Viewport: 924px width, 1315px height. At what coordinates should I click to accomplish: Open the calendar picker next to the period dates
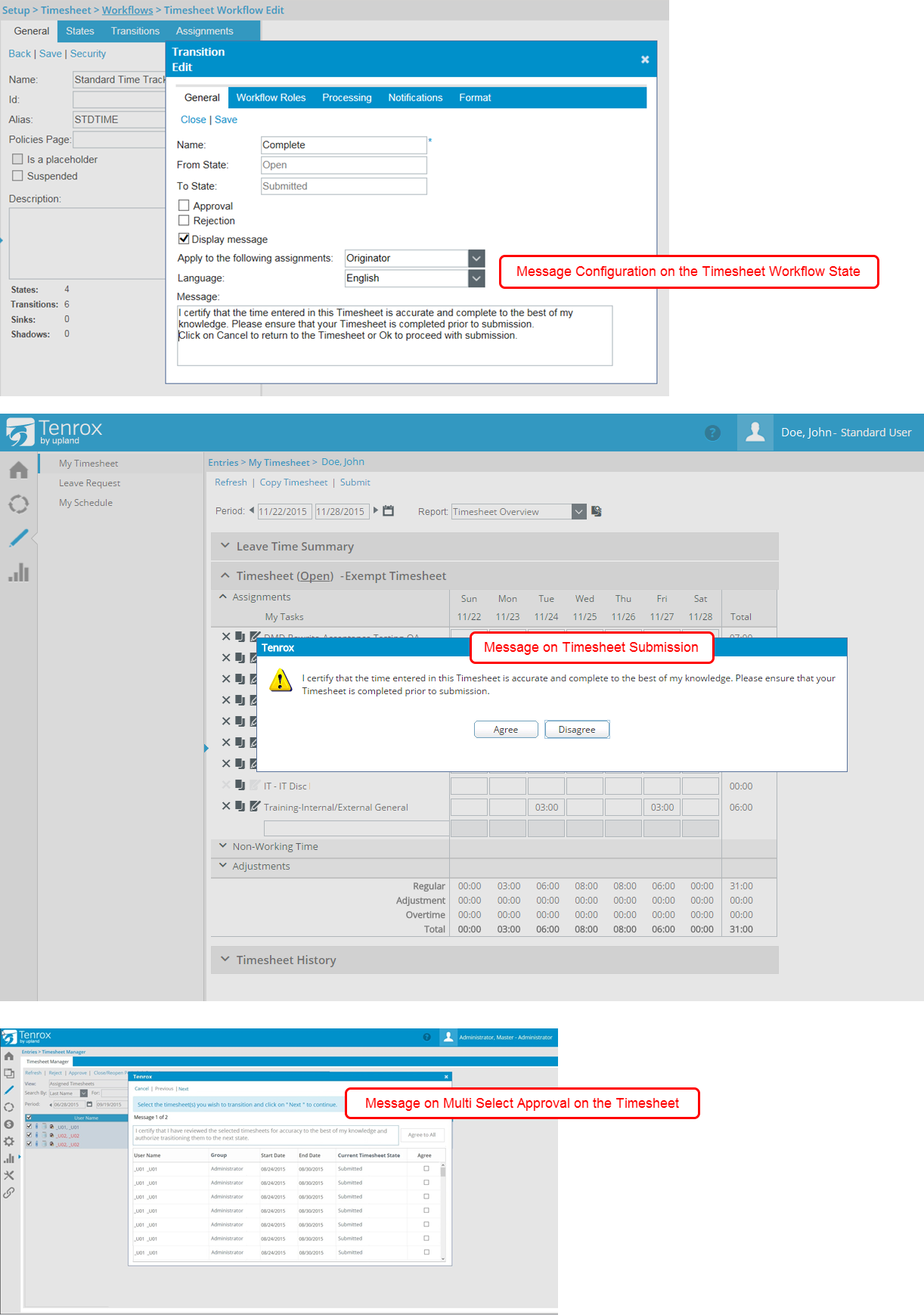(x=389, y=511)
